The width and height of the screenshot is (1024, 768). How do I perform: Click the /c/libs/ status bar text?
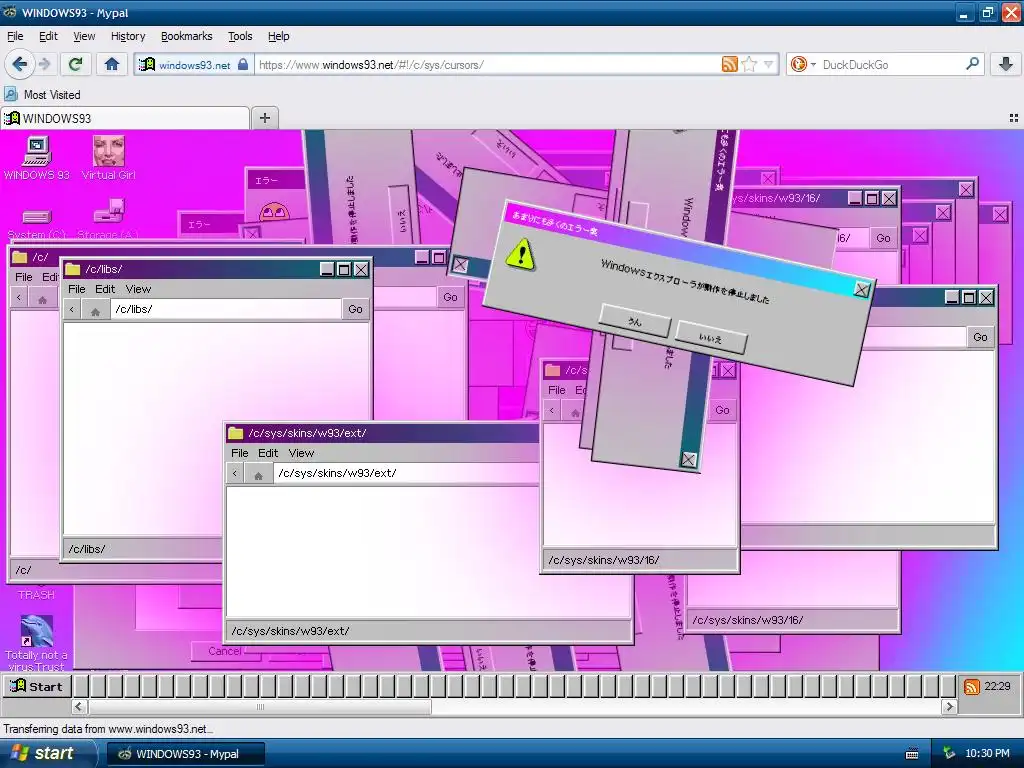click(87, 549)
